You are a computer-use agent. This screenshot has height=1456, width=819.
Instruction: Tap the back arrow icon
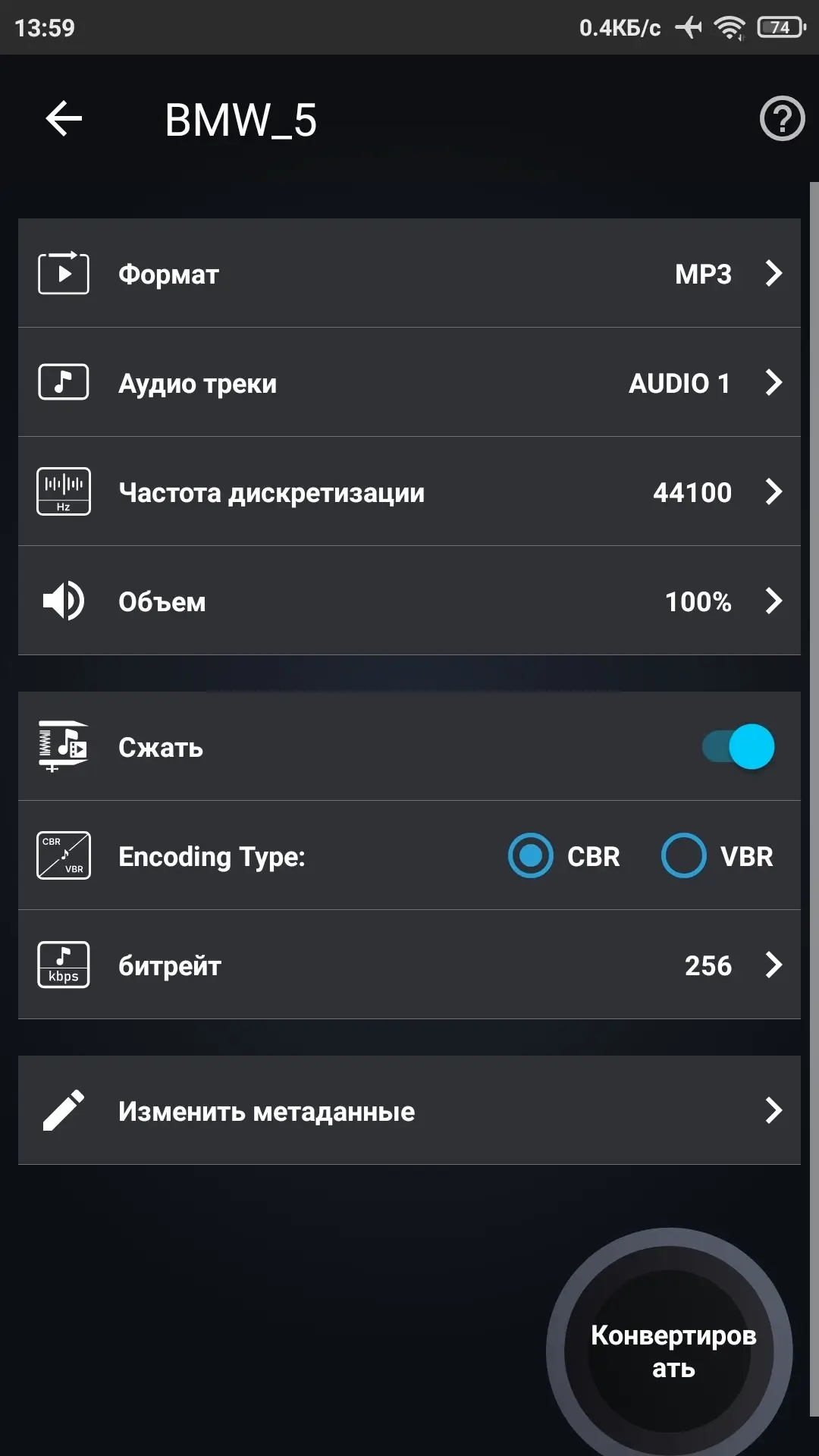(64, 119)
